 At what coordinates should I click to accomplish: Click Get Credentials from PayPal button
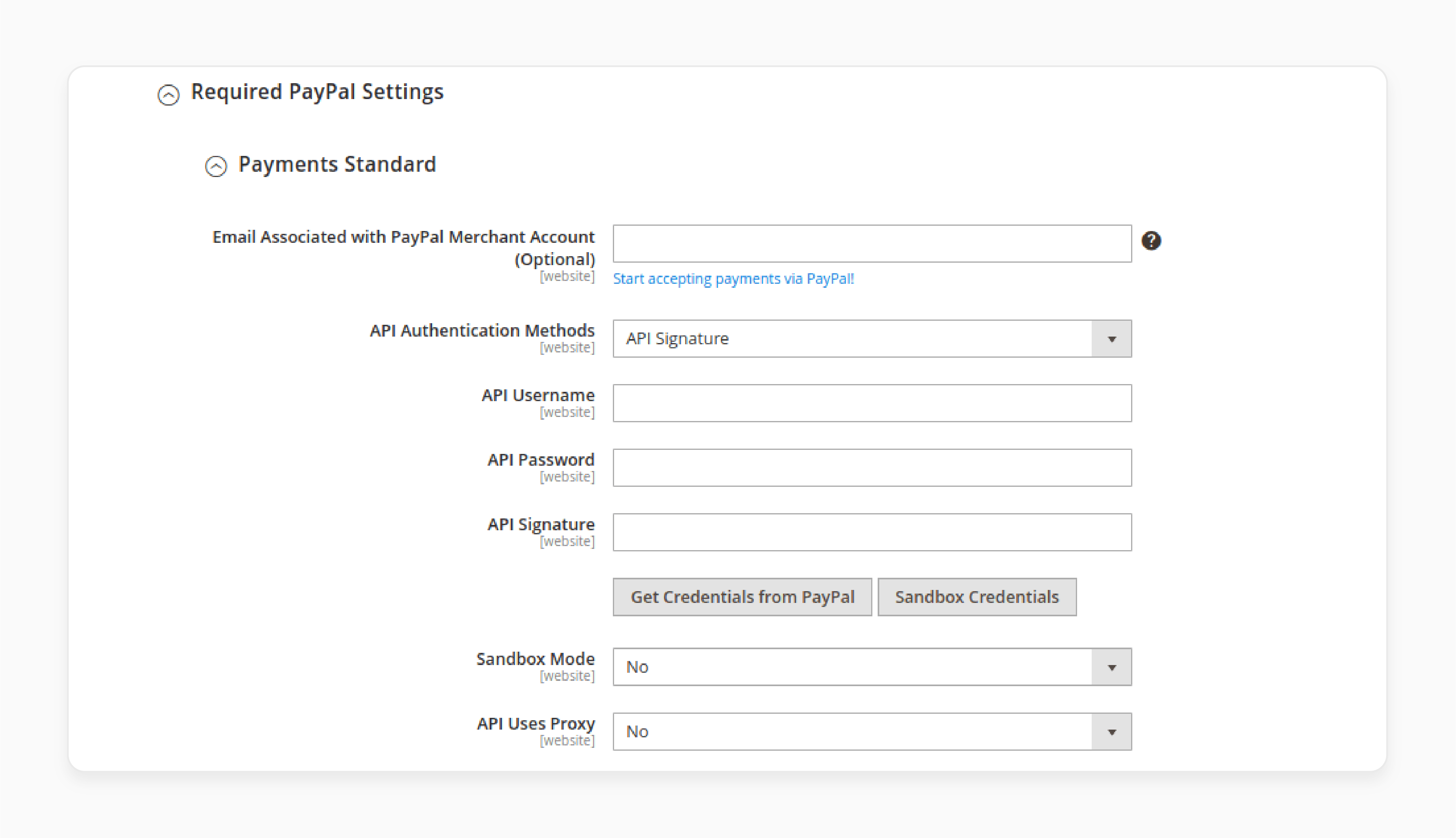(742, 597)
